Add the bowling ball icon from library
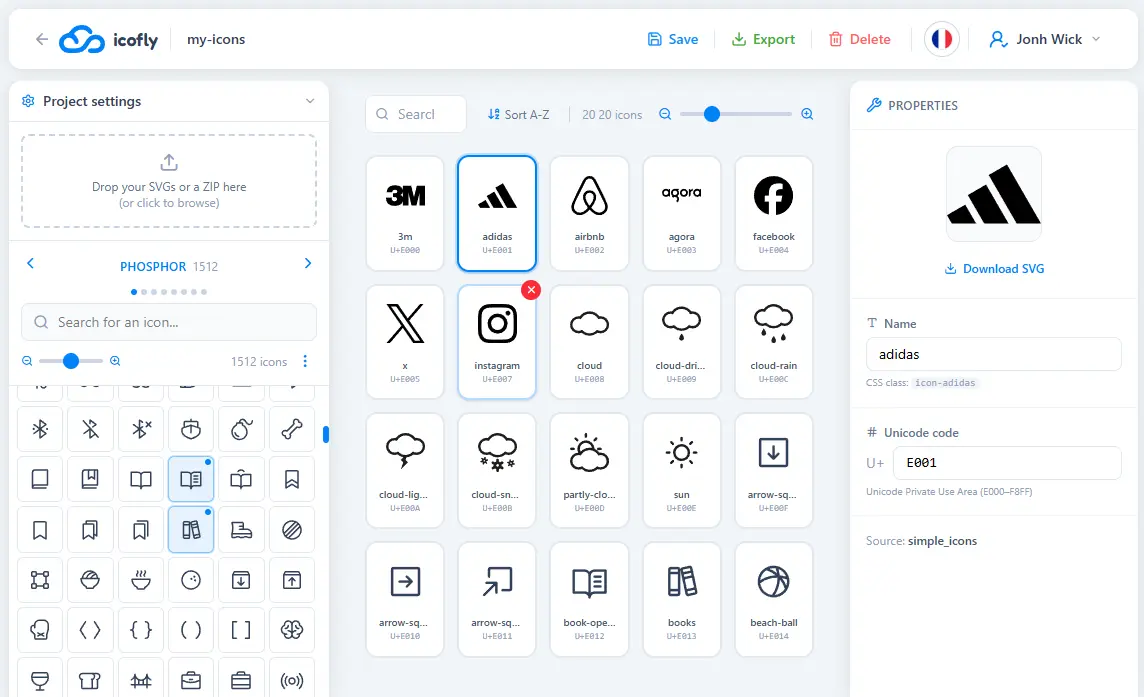Image resolution: width=1144 pixels, height=697 pixels. [x=191, y=580]
